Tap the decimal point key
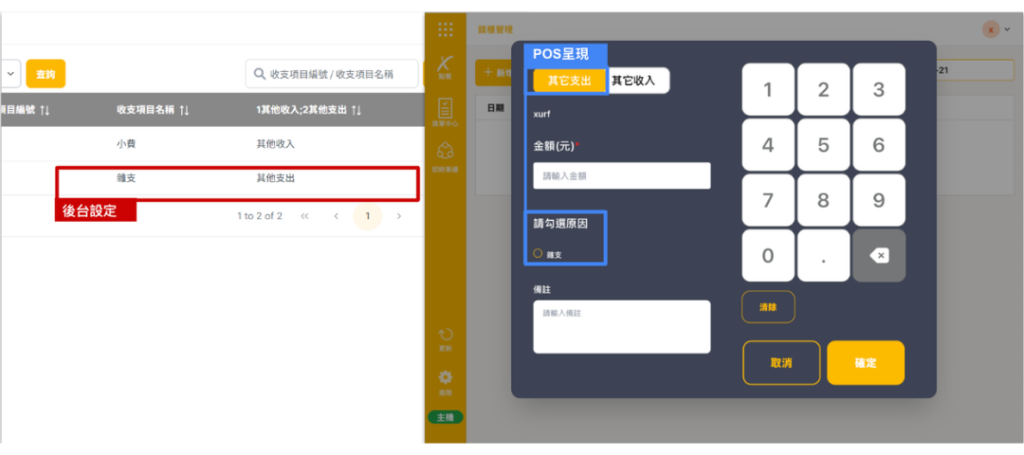1024x455 pixels. tap(824, 256)
